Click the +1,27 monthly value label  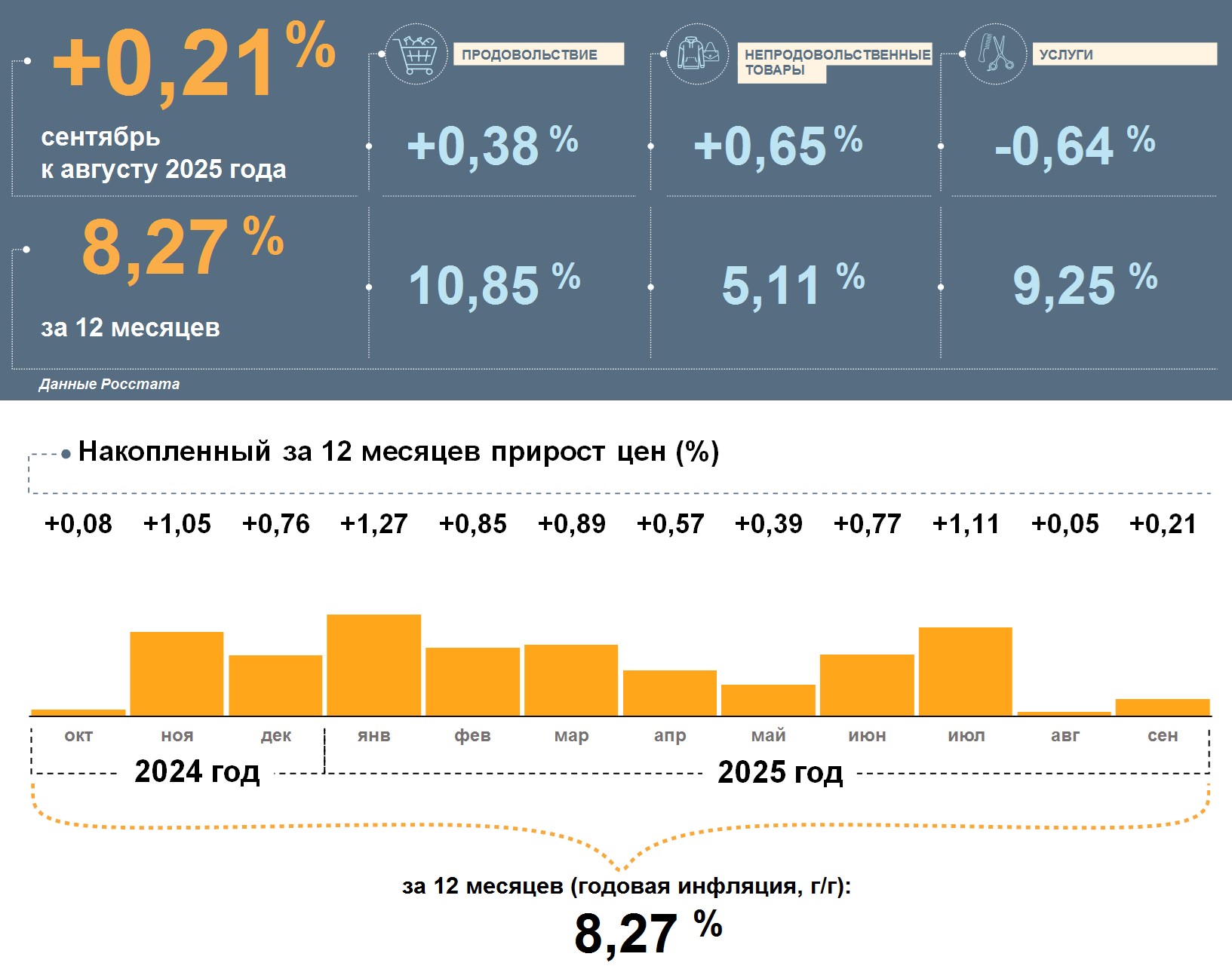coord(373,523)
